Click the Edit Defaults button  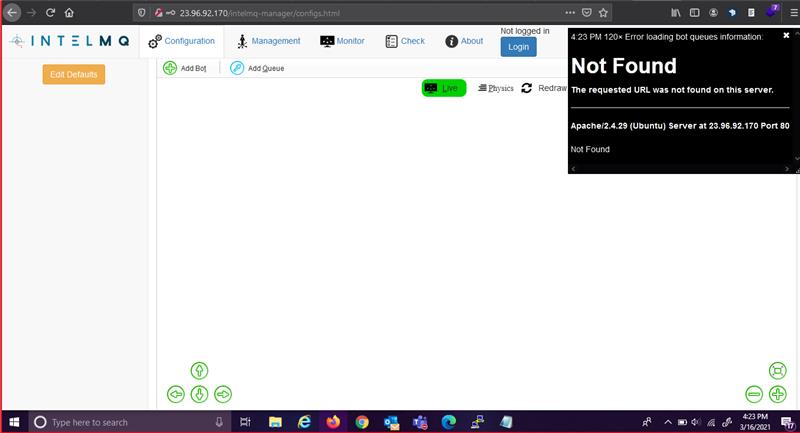[x=73, y=74]
